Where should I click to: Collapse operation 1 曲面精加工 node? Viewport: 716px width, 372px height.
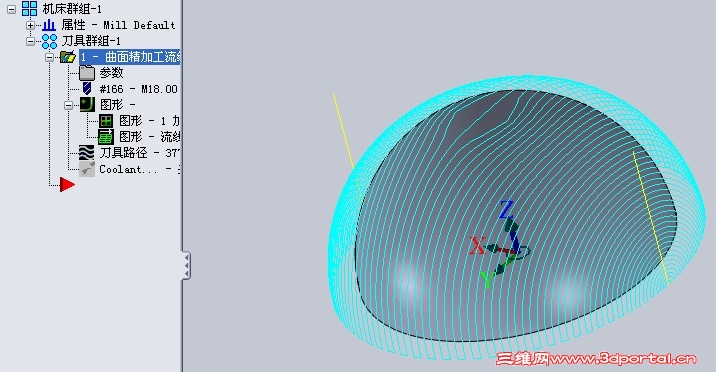[x=49, y=58]
